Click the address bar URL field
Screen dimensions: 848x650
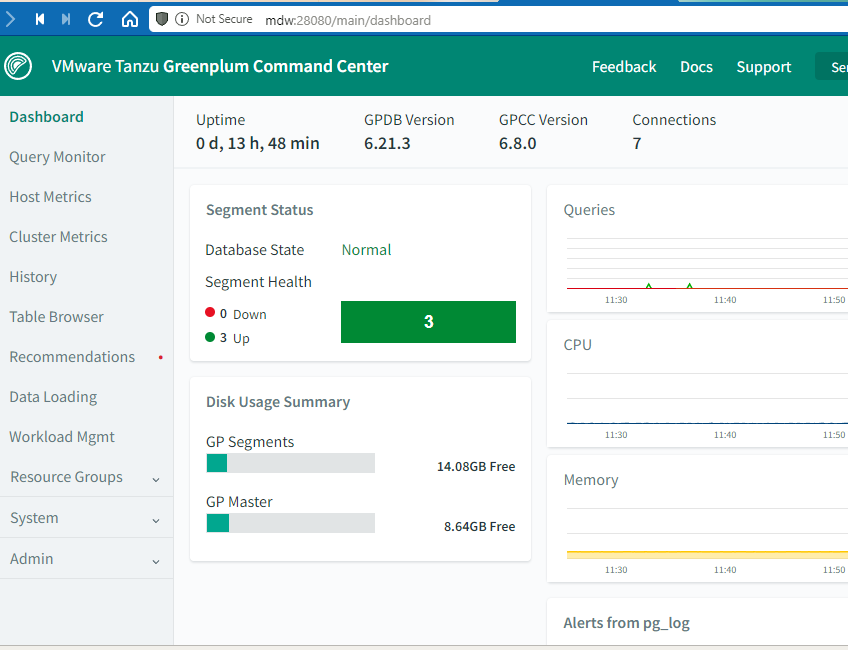pyautogui.click(x=498, y=20)
